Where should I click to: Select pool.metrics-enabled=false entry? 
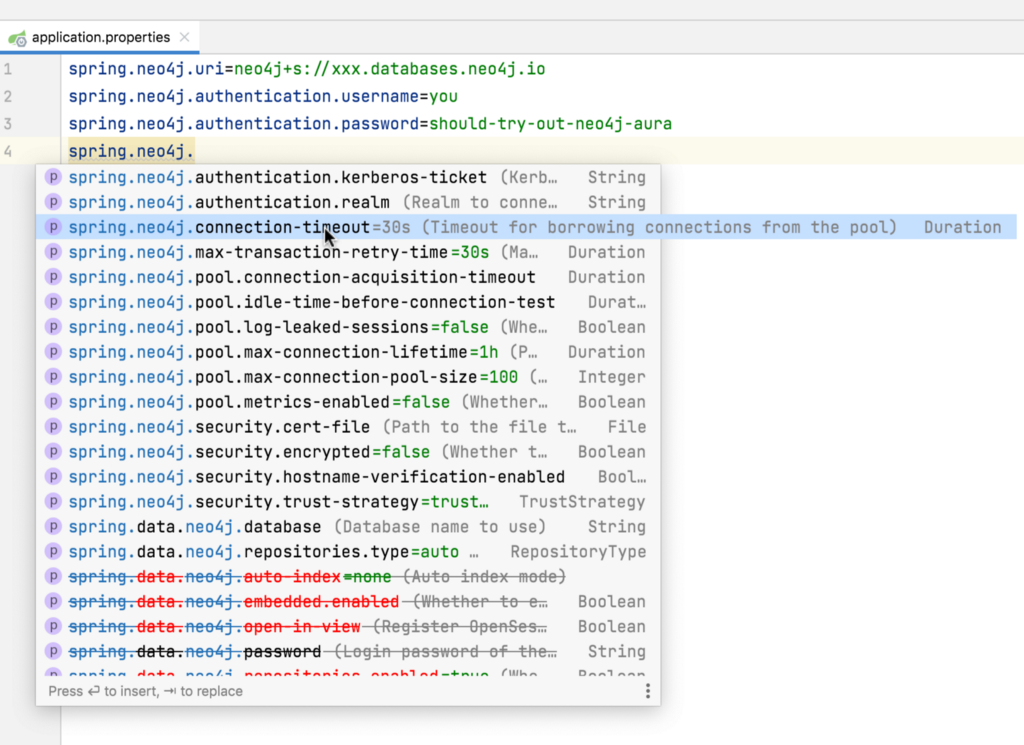coord(348,402)
